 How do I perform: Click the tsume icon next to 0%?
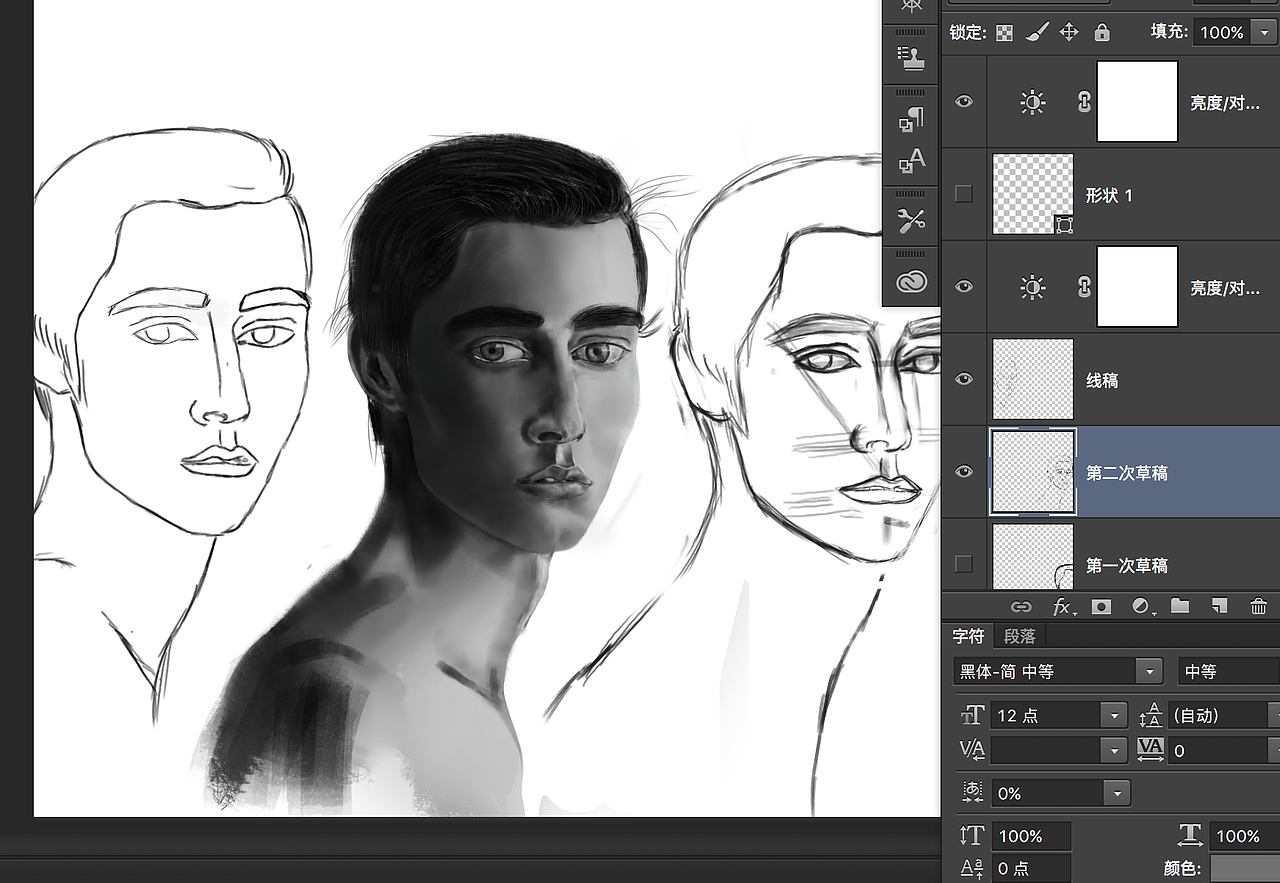[972, 792]
